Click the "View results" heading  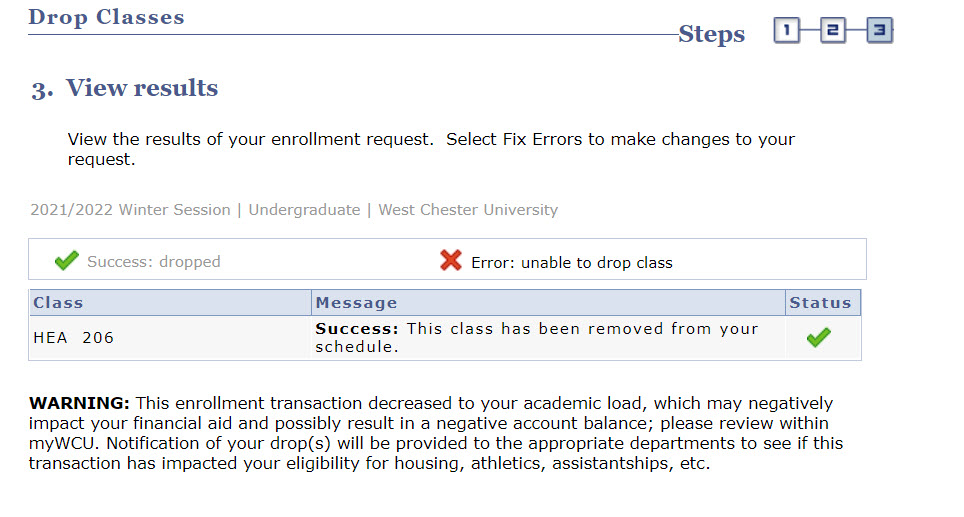point(141,88)
